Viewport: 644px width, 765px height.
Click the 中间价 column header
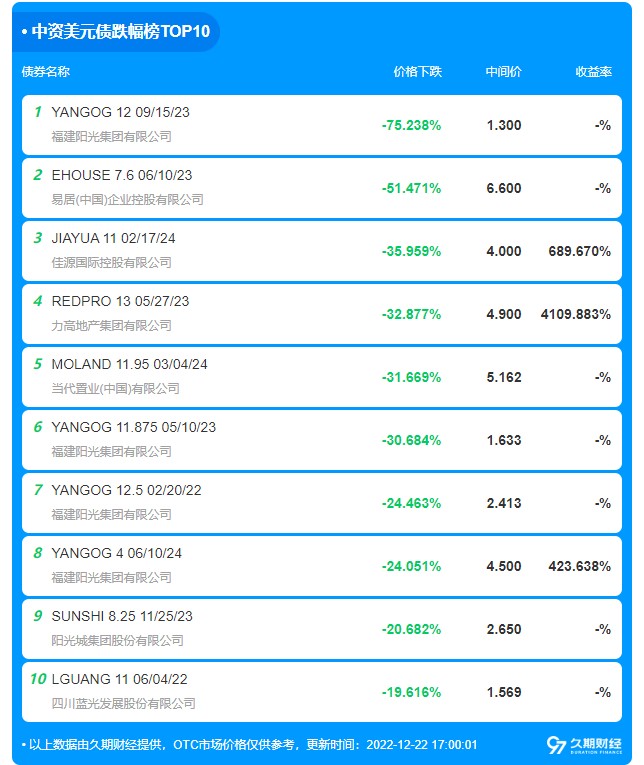click(x=503, y=72)
